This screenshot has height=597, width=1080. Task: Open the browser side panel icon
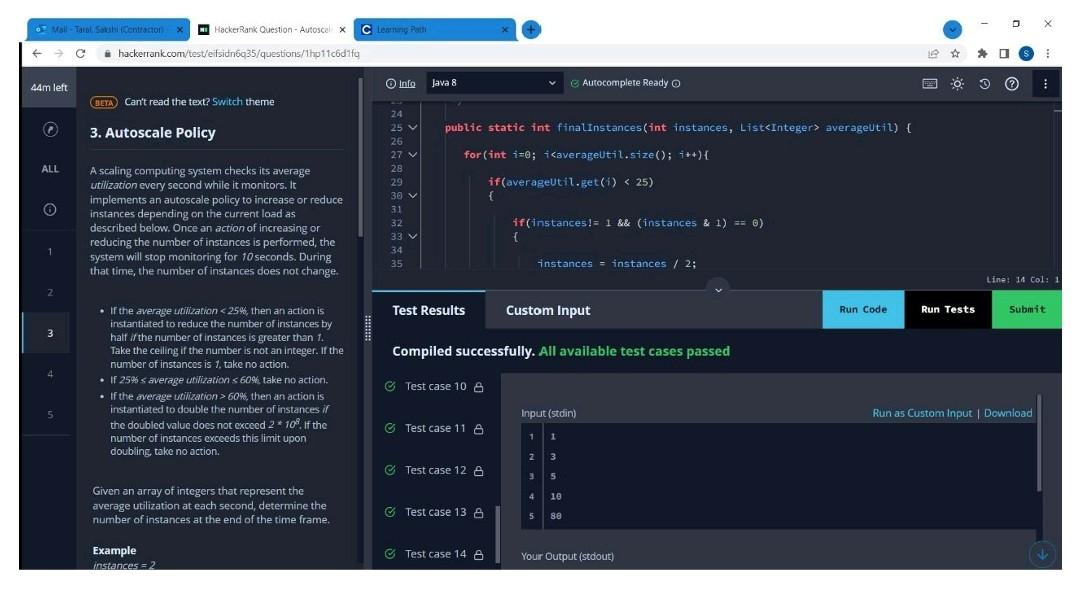[x=1004, y=53]
